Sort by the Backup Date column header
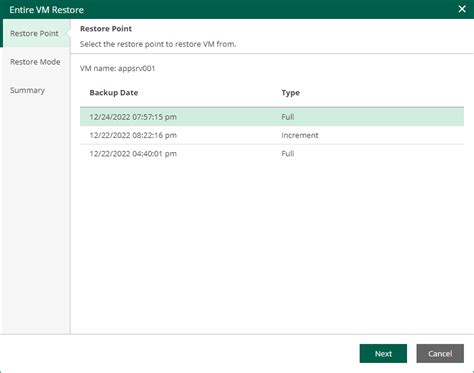The height and width of the screenshot is (373, 474). (x=114, y=93)
